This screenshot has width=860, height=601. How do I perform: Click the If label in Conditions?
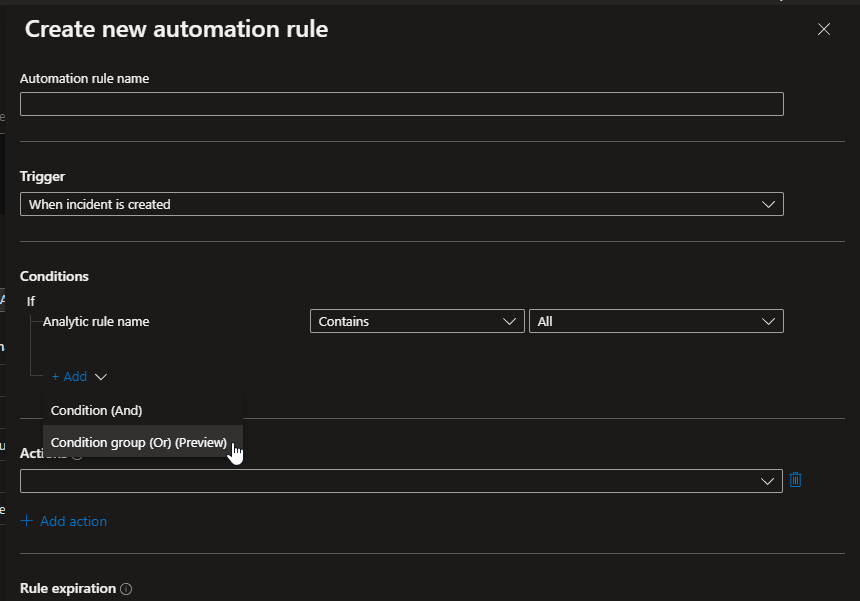coord(31,300)
